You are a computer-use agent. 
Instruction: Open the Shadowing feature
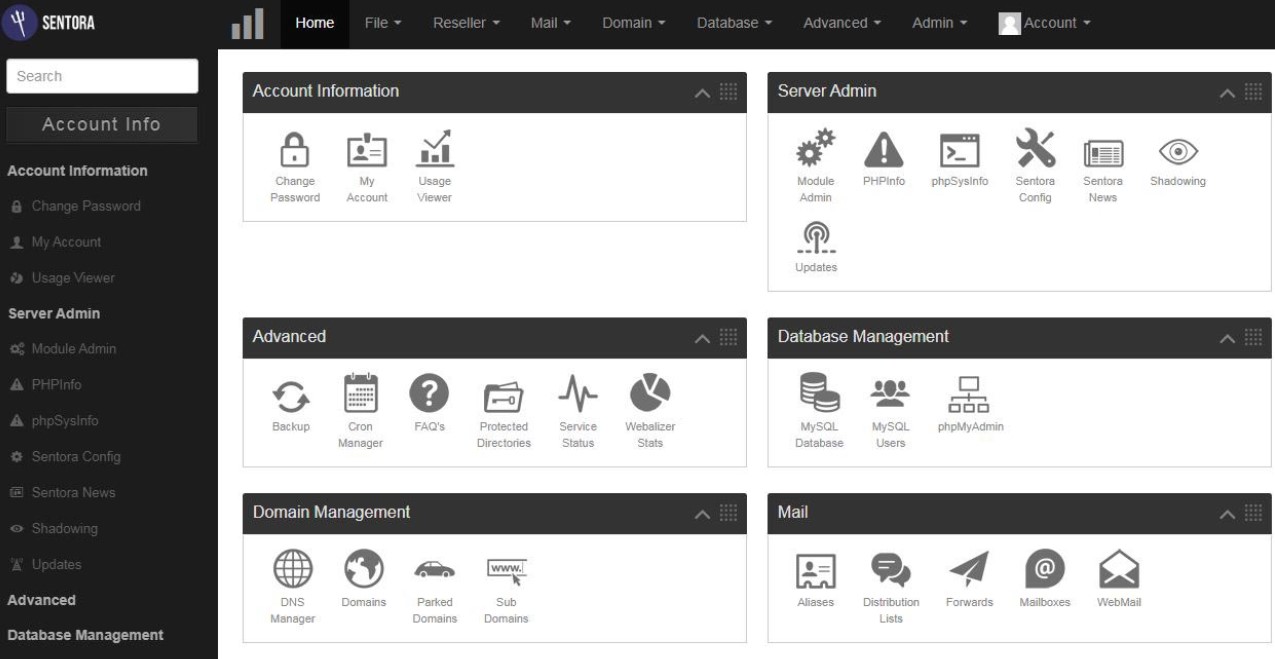coord(1178,150)
